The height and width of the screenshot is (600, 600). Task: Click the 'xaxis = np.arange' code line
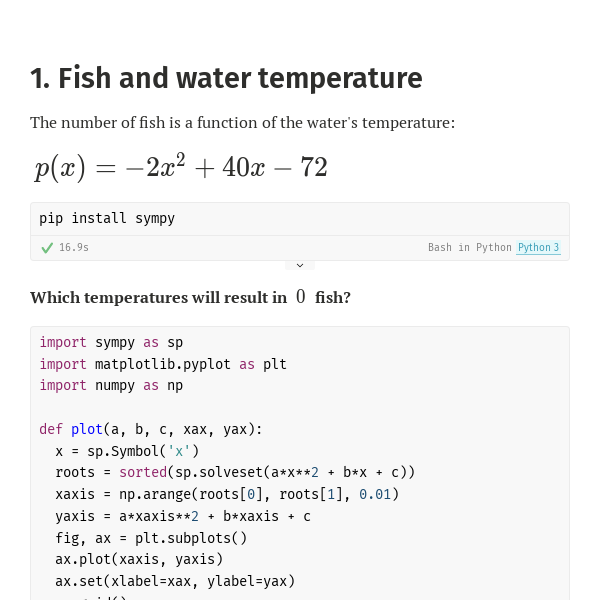227,494
